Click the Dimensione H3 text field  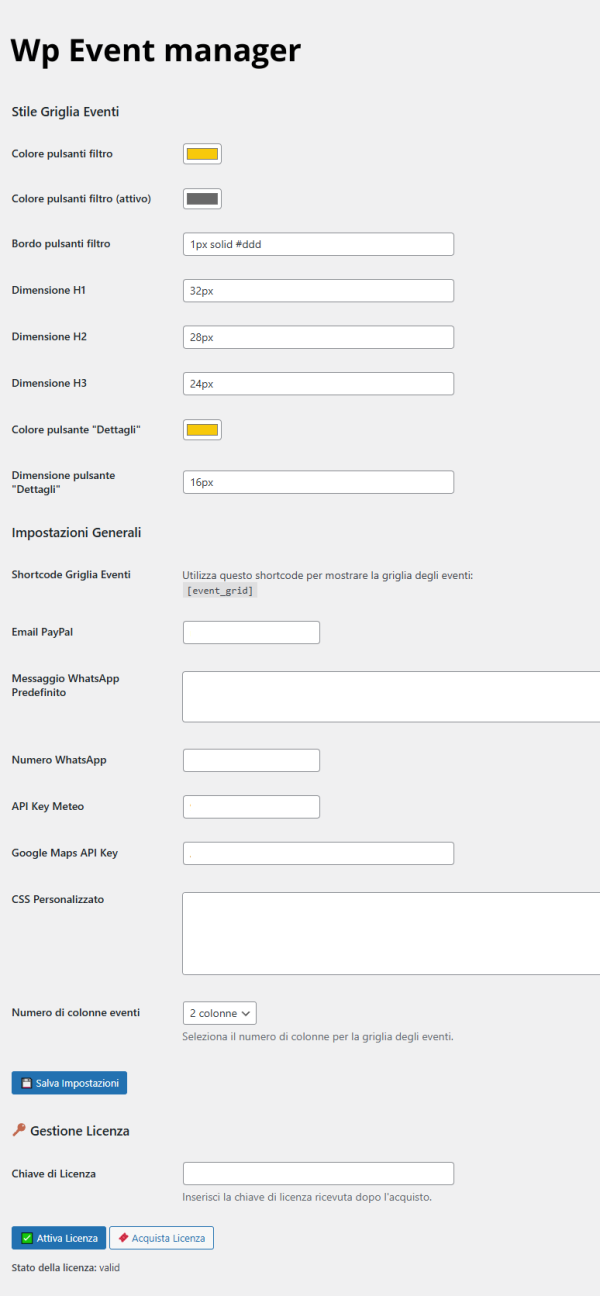click(318, 383)
